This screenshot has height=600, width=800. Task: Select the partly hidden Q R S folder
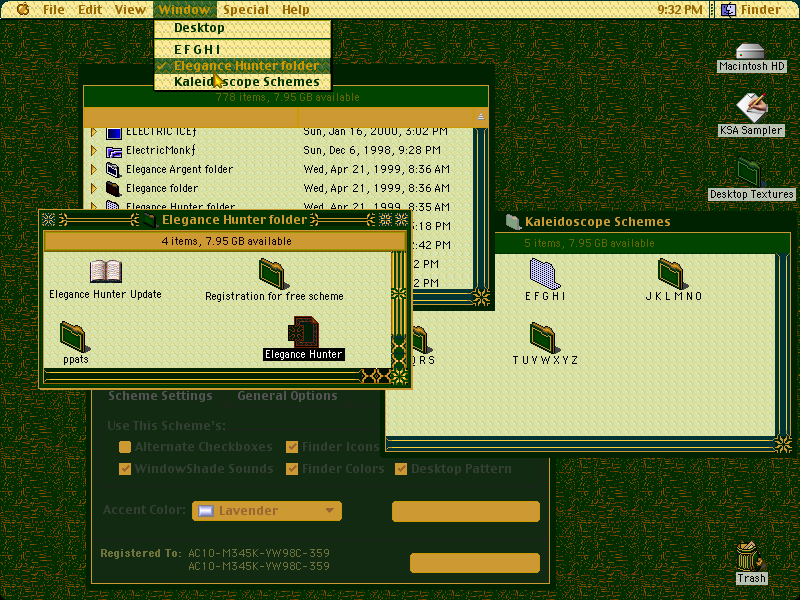pos(421,341)
